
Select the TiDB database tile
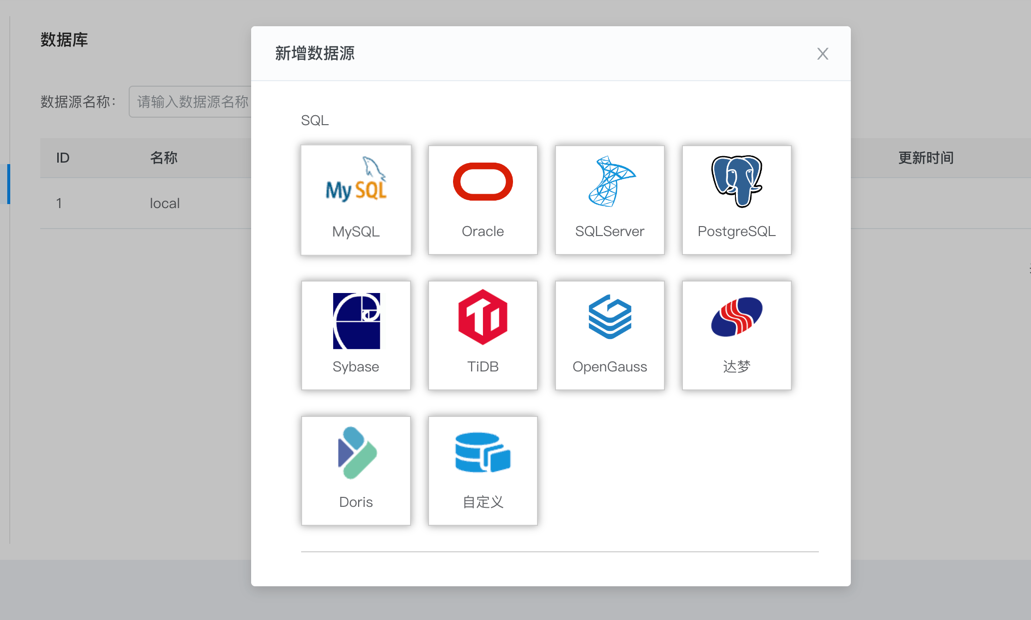click(483, 335)
